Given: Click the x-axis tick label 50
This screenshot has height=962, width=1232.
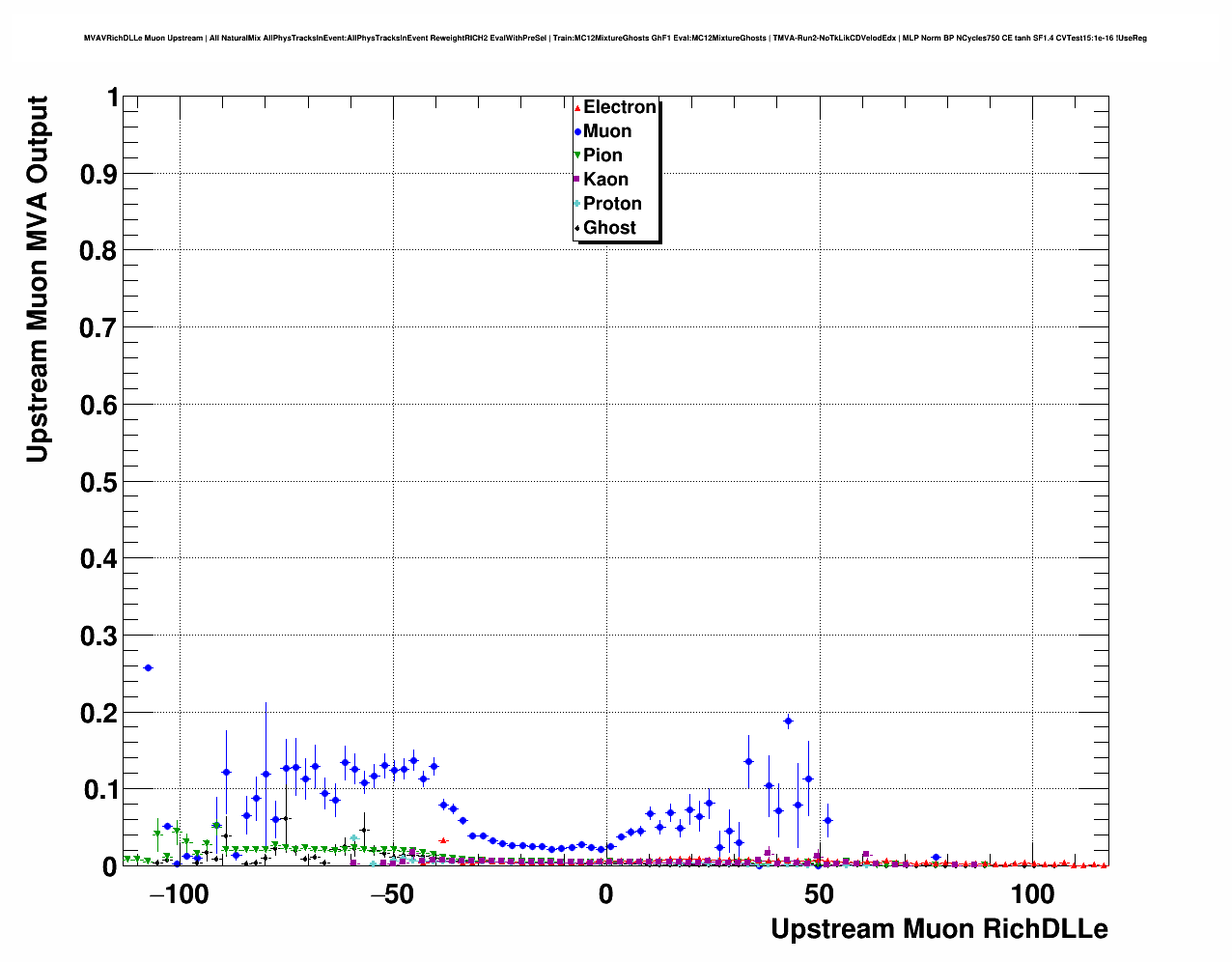Looking at the screenshot, I should coord(819,895).
